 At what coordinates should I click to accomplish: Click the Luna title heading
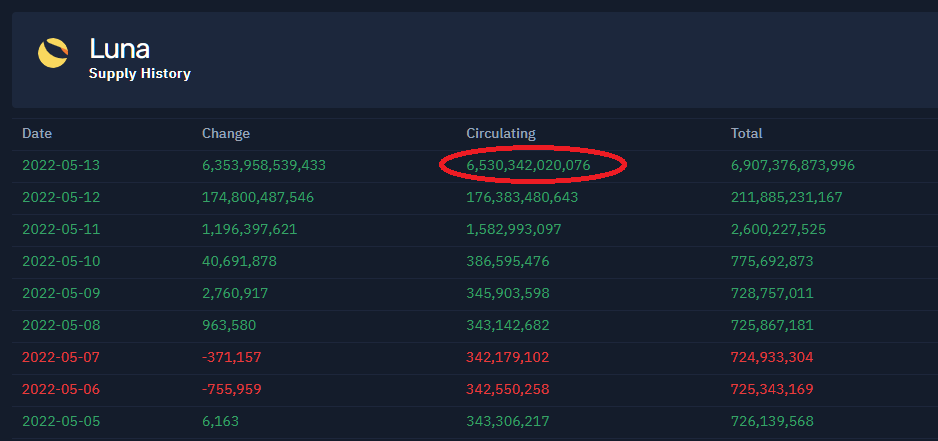(x=119, y=48)
